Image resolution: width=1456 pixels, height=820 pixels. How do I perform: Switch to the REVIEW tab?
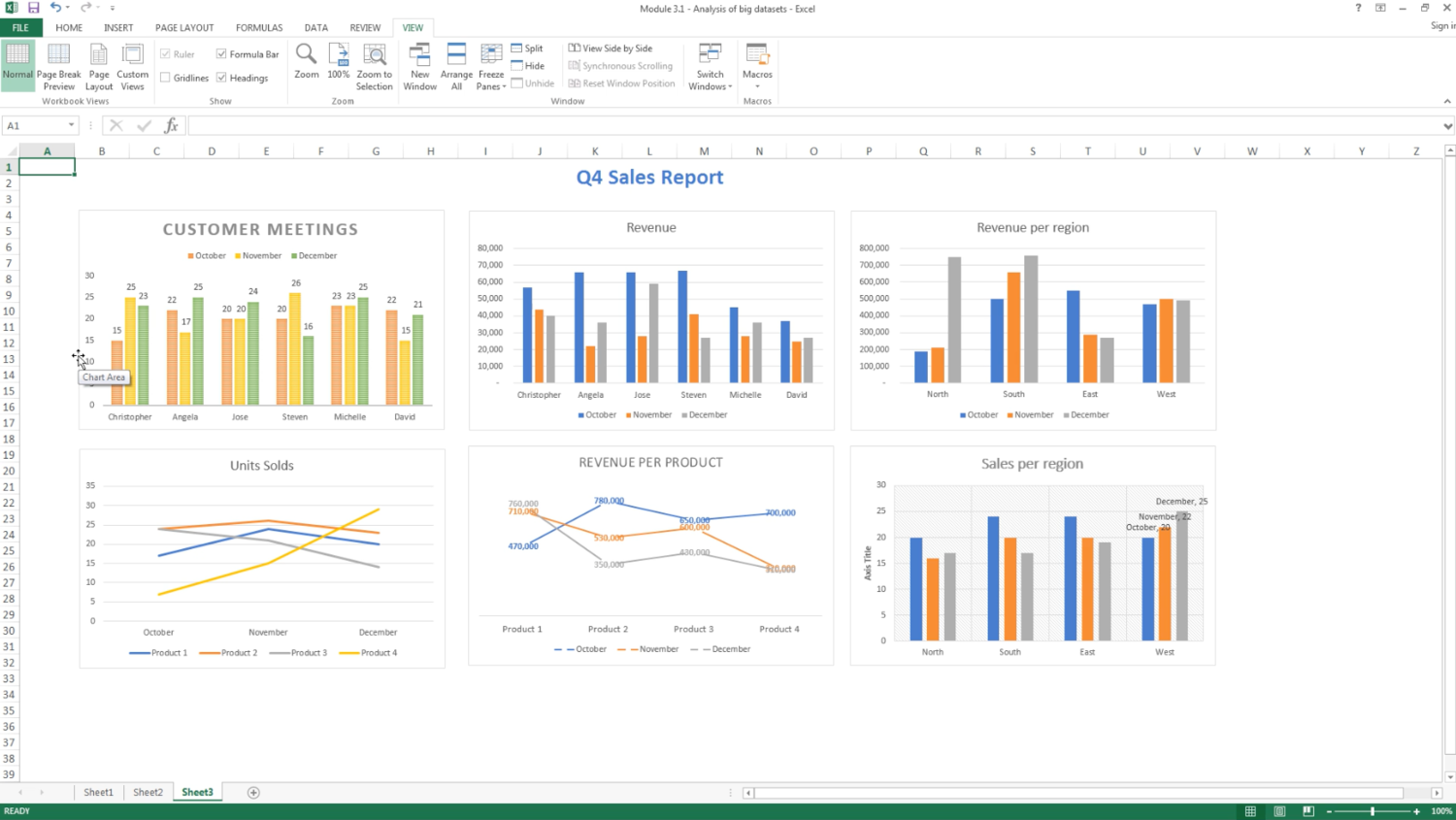[x=365, y=28]
